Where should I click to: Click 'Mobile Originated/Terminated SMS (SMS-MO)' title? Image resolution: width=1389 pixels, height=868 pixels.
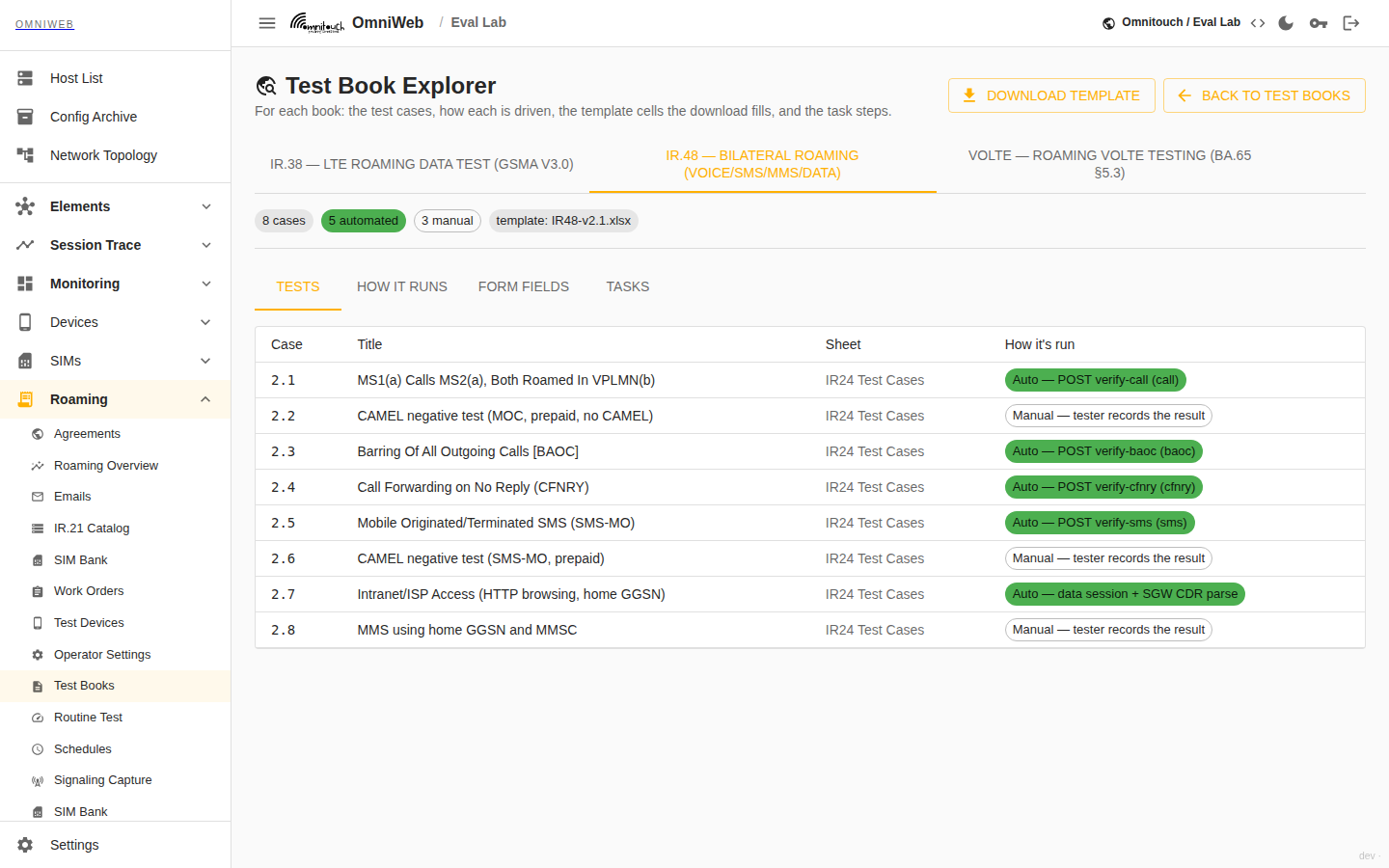coord(496,523)
